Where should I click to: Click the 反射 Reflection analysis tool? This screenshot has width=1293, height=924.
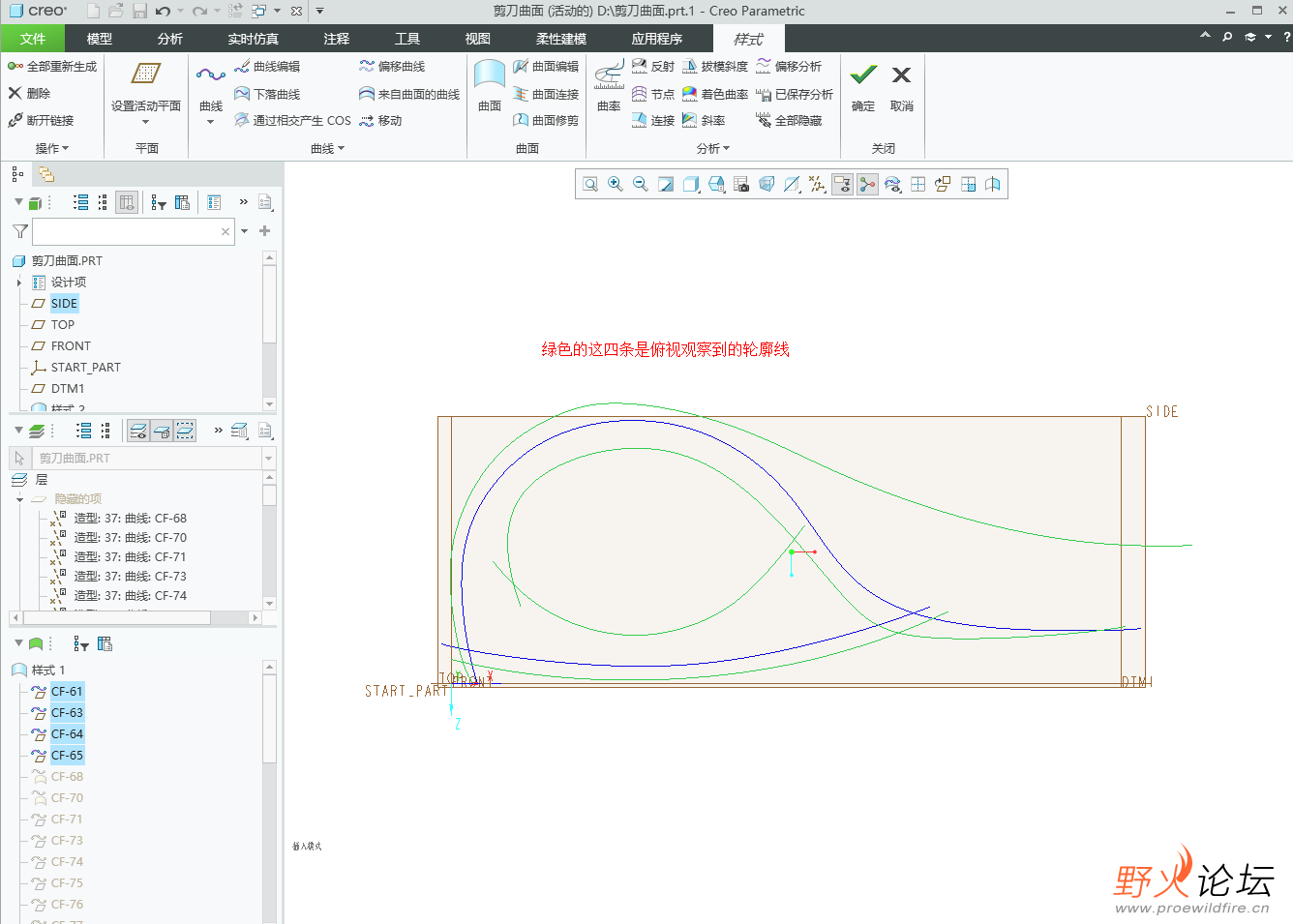pos(653,67)
